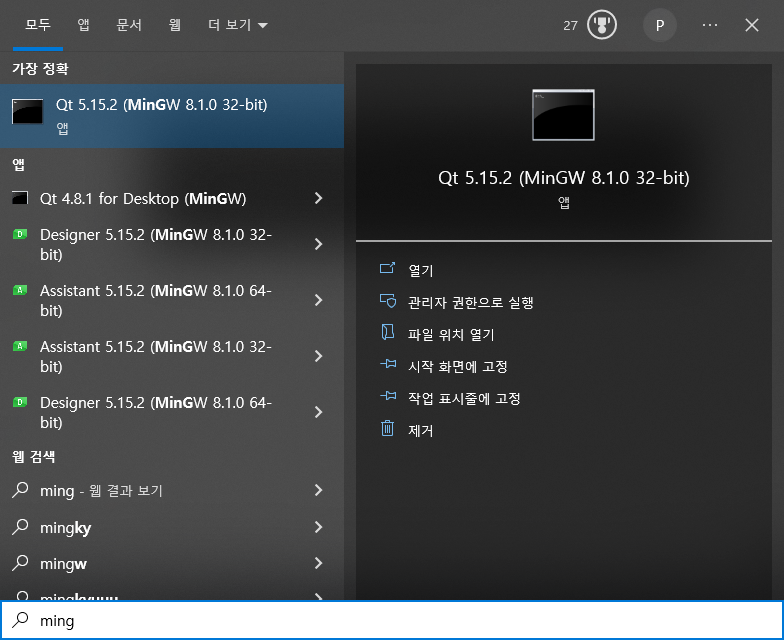
Task: Expand 'ming - 웹 결과 보기' arrow
Action: click(318, 490)
